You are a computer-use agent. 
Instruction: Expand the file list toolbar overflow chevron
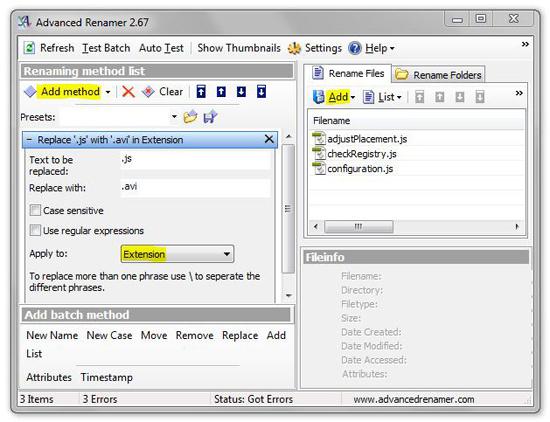click(x=519, y=93)
